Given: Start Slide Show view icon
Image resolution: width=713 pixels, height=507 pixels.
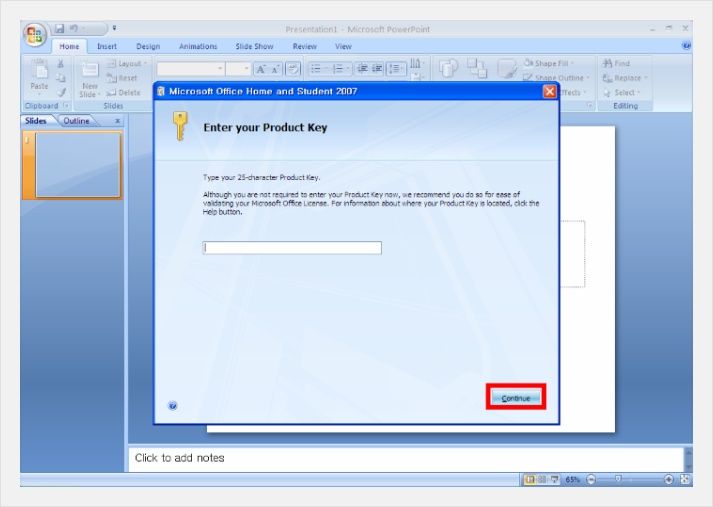Looking at the screenshot, I should click(554, 479).
